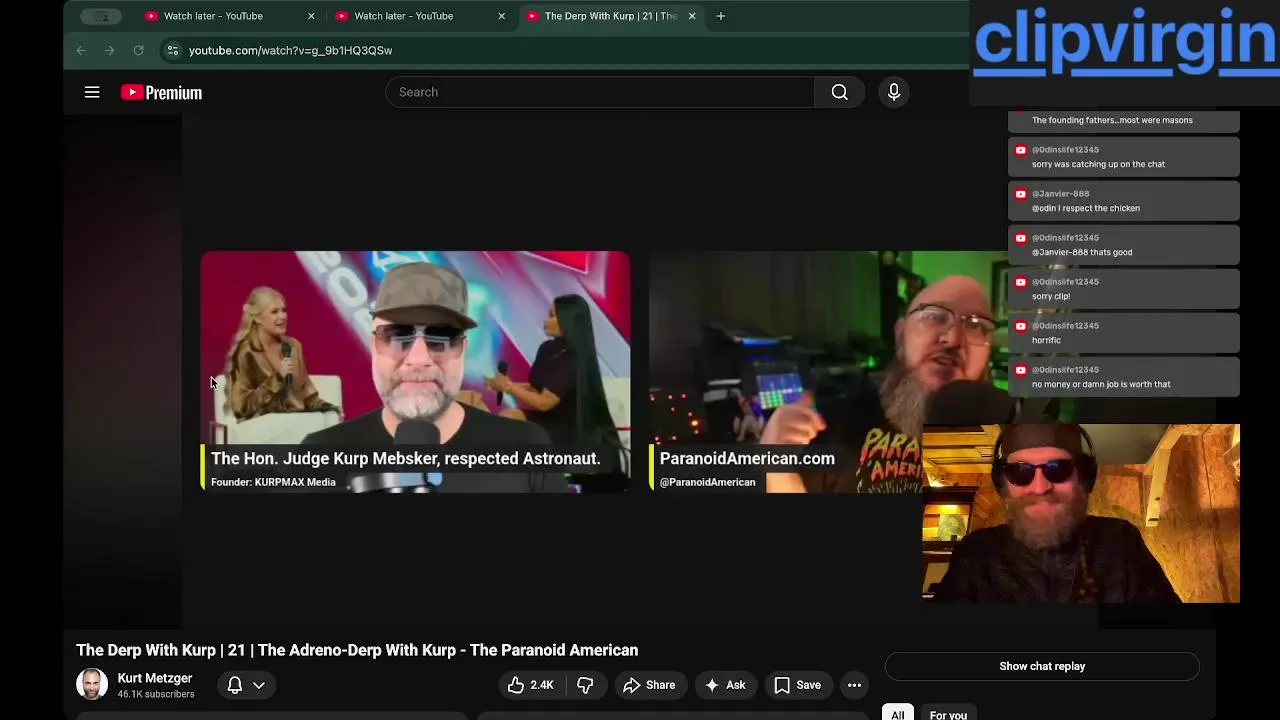Click chat message '@odin i respect the chicken'
Image resolution: width=1280 pixels, height=720 pixels.
[x=1086, y=208]
